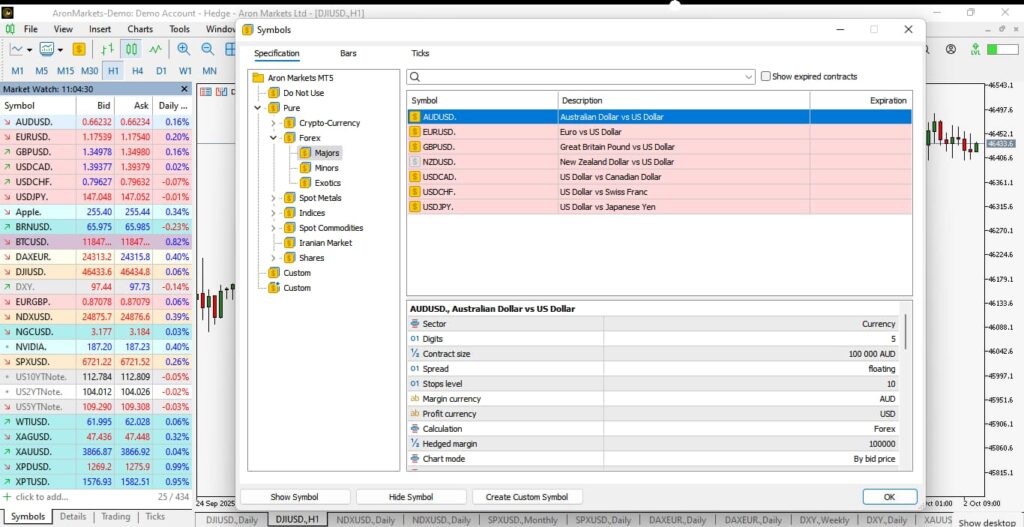The height and width of the screenshot is (527, 1024).
Task: Click the Create Custom Symbol button
Action: coord(527,497)
